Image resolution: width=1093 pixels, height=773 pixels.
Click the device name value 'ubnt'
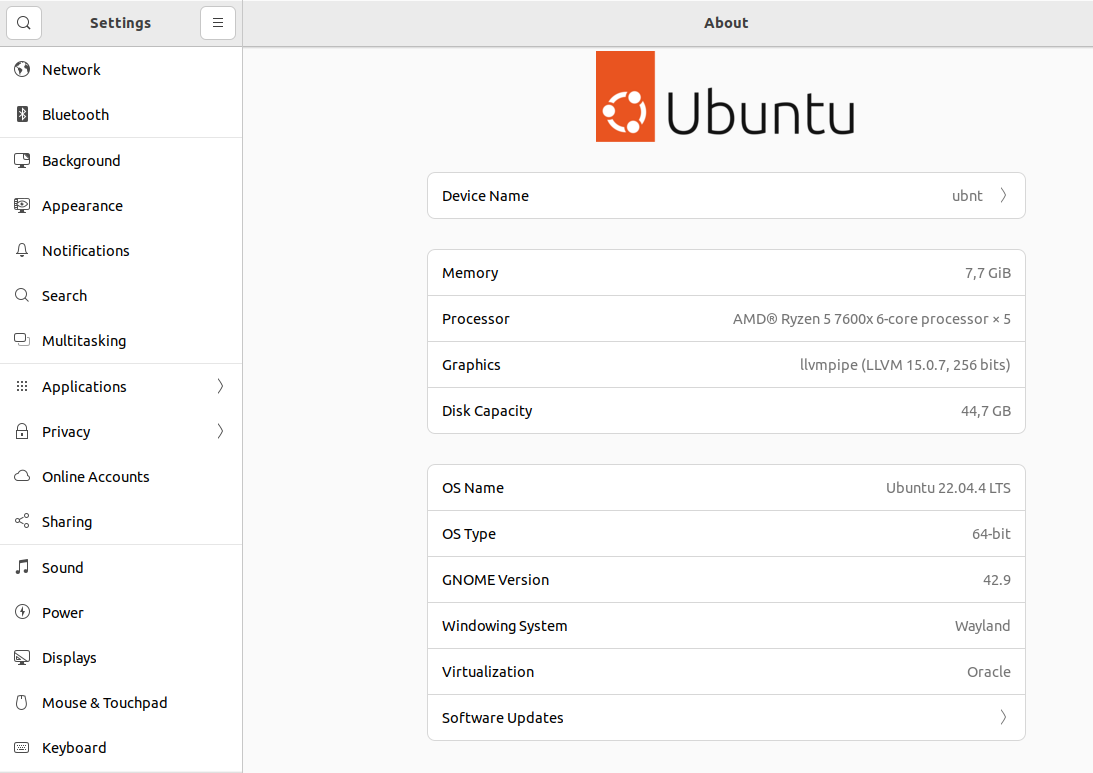(968, 196)
